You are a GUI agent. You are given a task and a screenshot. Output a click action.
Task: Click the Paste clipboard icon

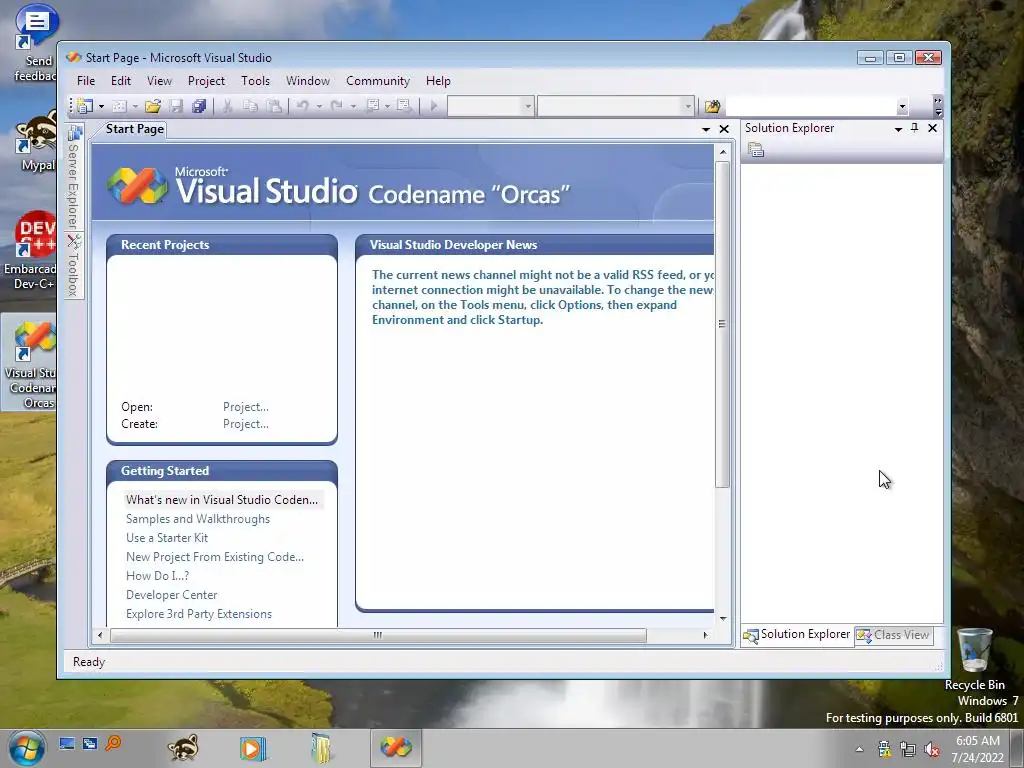tap(274, 106)
